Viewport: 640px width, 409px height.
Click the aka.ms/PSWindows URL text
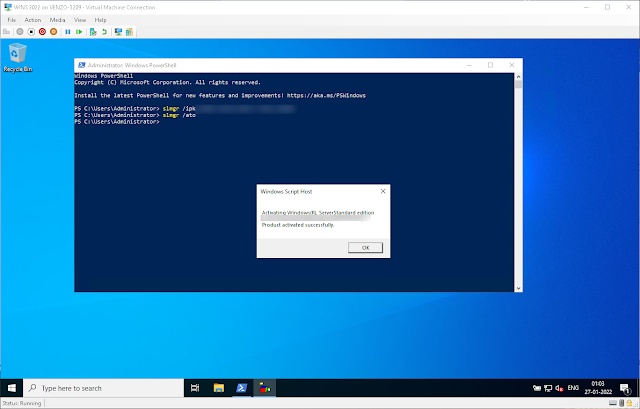[326, 96]
